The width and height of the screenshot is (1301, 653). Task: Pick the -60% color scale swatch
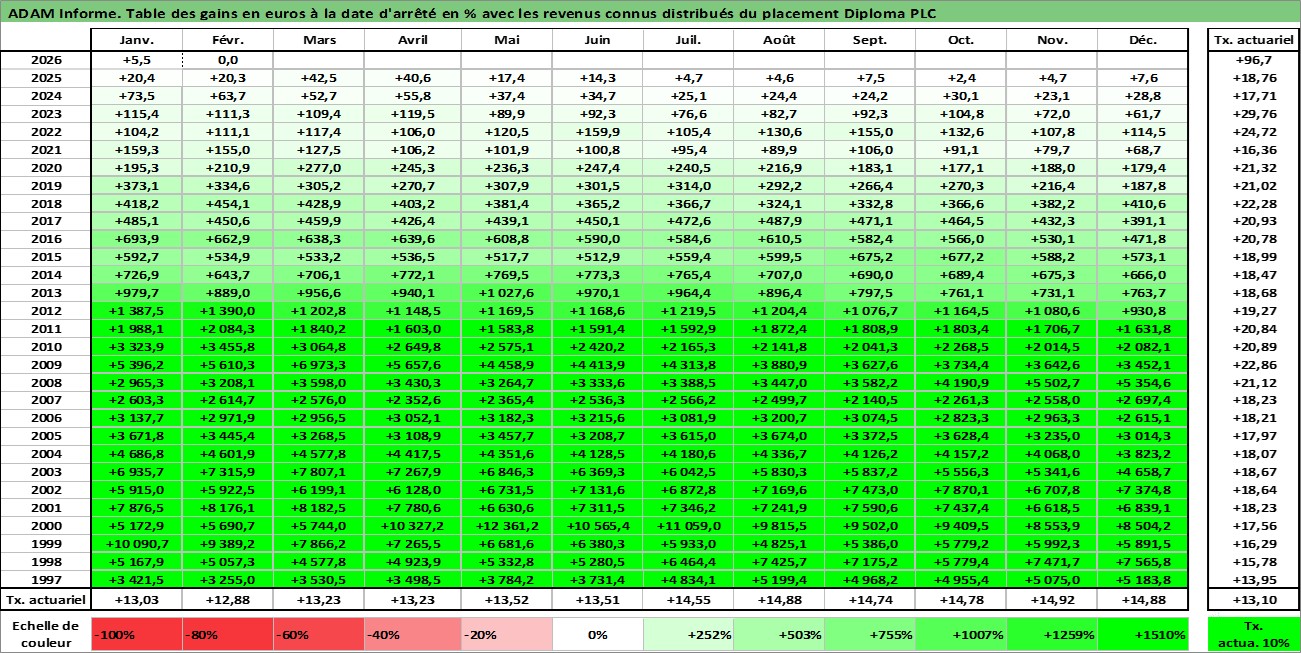click(x=319, y=634)
